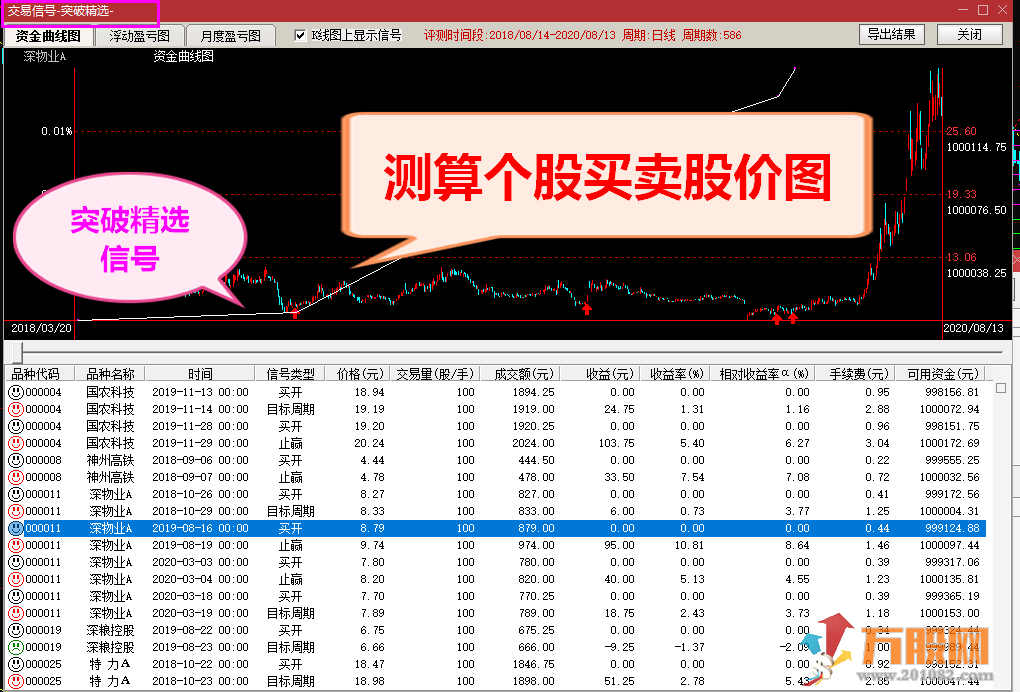Sort by 品种名称 column header

coord(110,374)
